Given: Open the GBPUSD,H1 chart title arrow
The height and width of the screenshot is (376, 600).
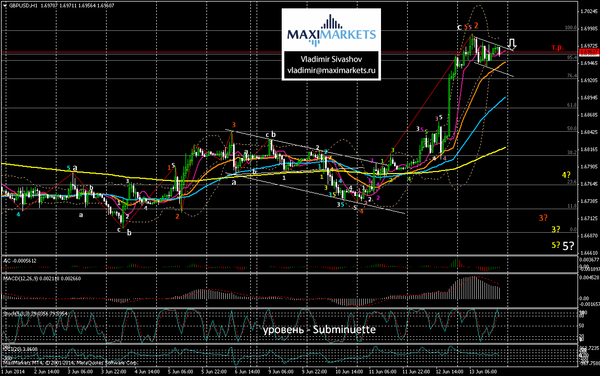Looking at the screenshot, I should pyautogui.click(x=5, y=6).
